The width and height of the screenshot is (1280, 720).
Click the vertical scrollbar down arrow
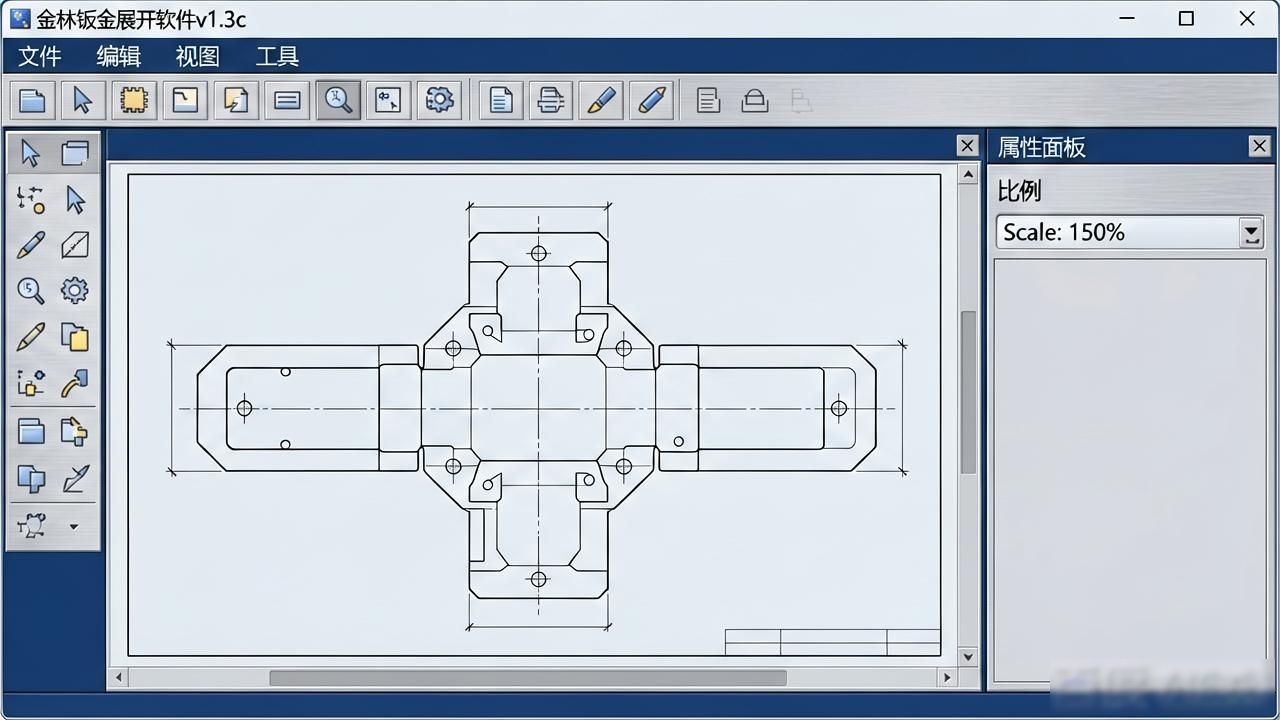tap(967, 656)
